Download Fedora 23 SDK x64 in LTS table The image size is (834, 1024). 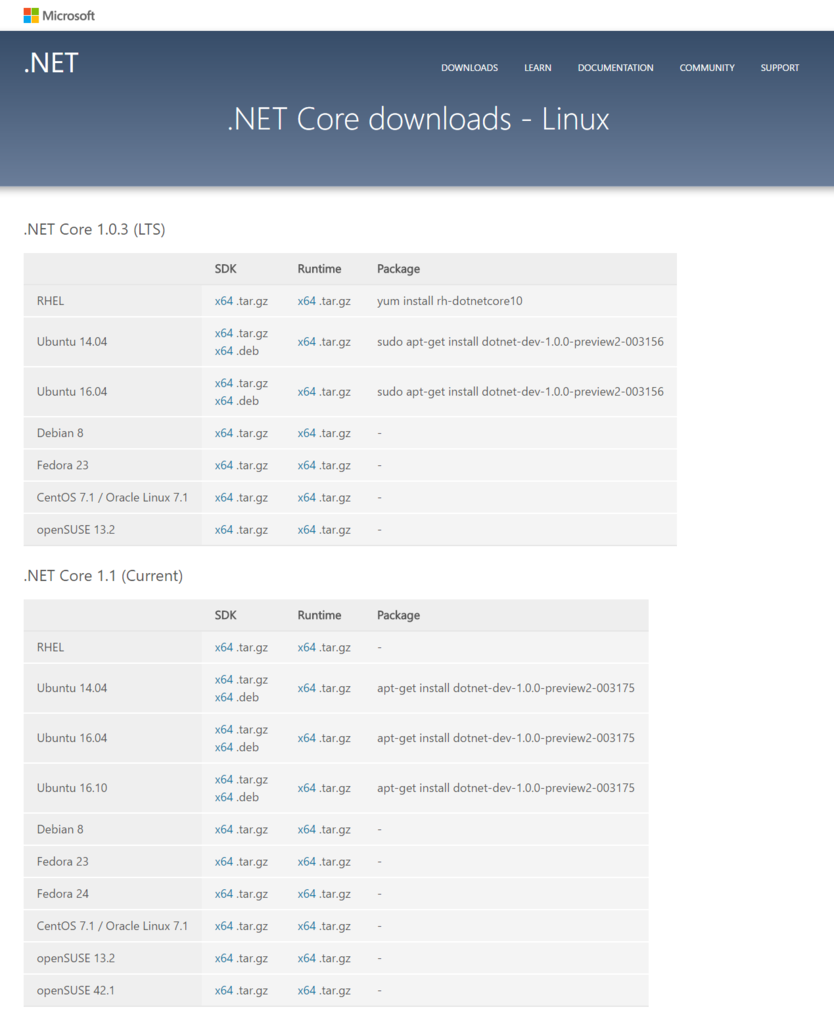(224, 465)
